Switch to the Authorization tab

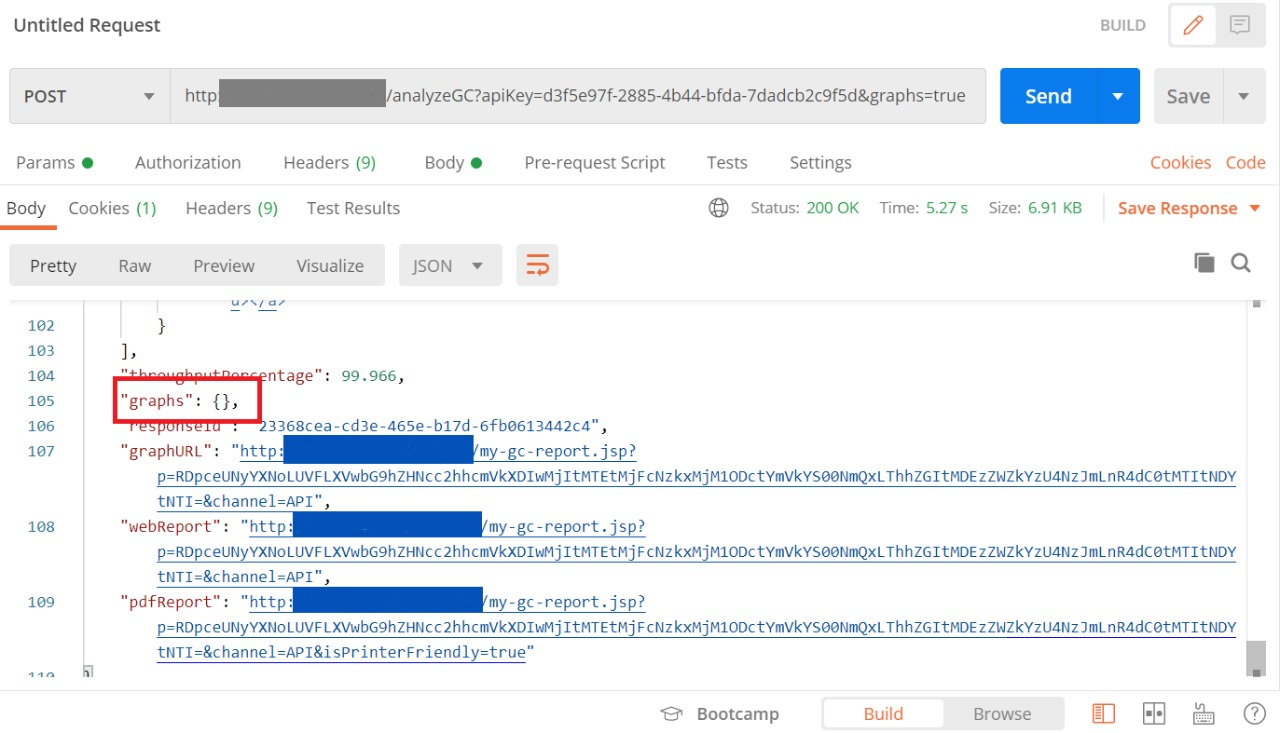point(188,162)
